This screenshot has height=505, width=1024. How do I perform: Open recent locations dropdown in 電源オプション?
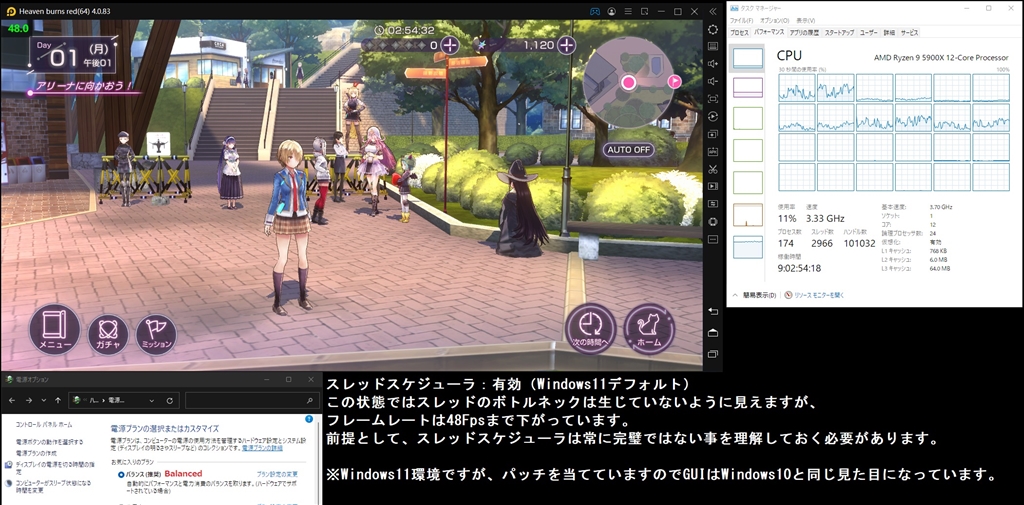pyautogui.click(x=44, y=400)
